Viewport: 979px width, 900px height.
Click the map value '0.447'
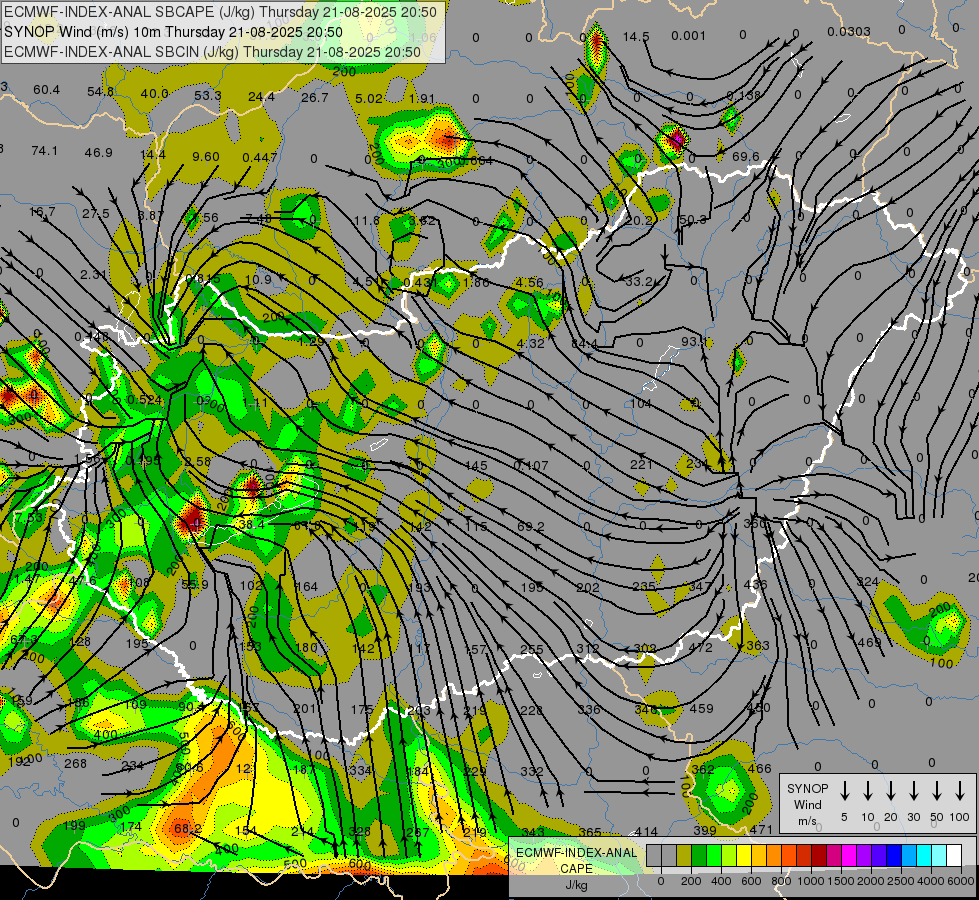pos(260,157)
